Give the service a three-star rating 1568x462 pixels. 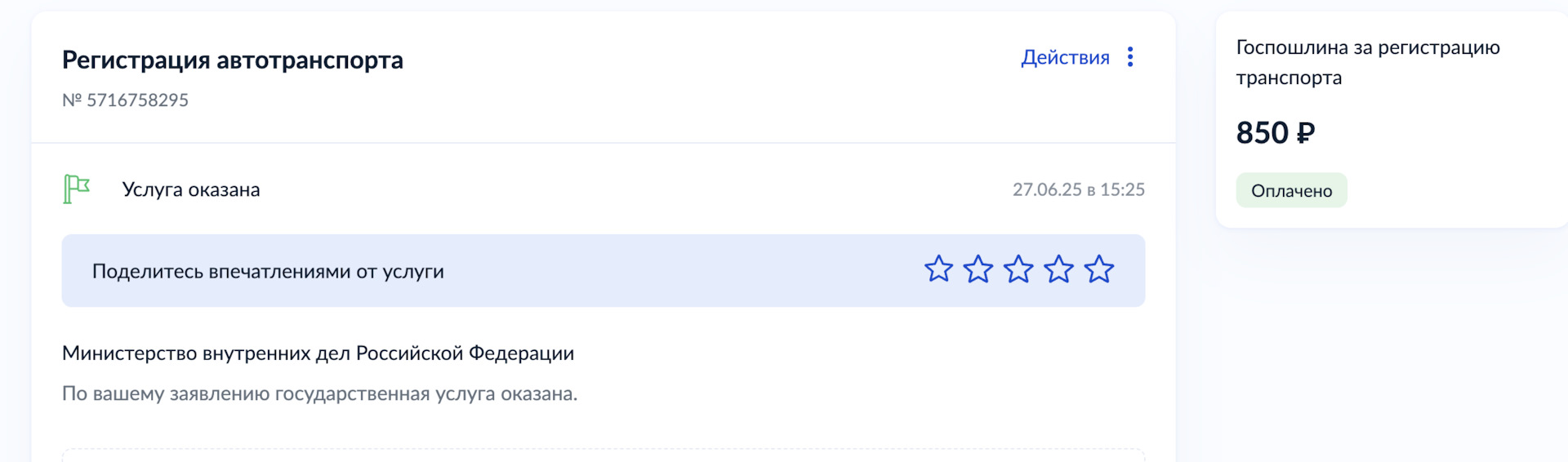point(1018,269)
